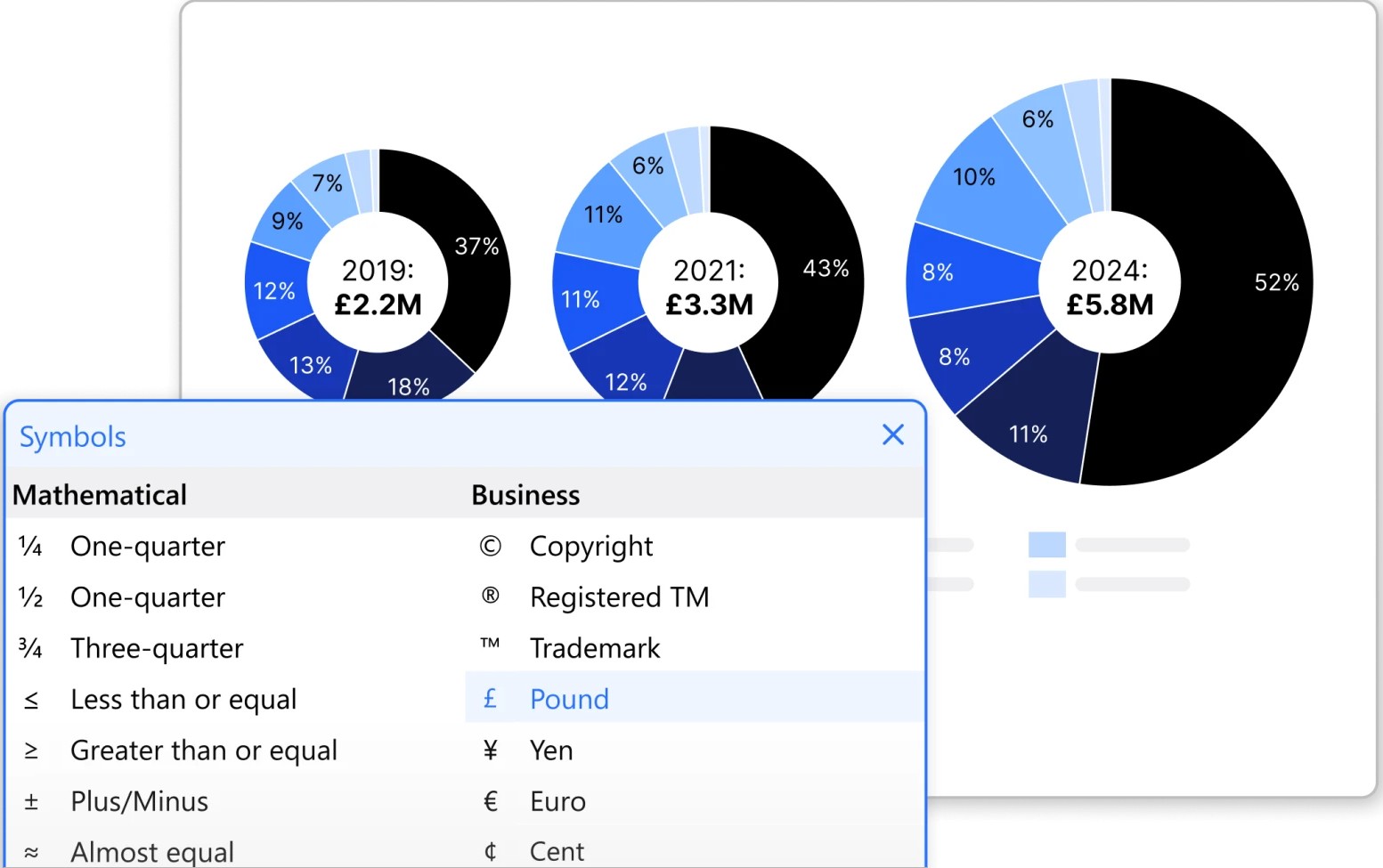Close the Symbols panel
Viewport: 1383px width, 868px height.
(x=892, y=434)
